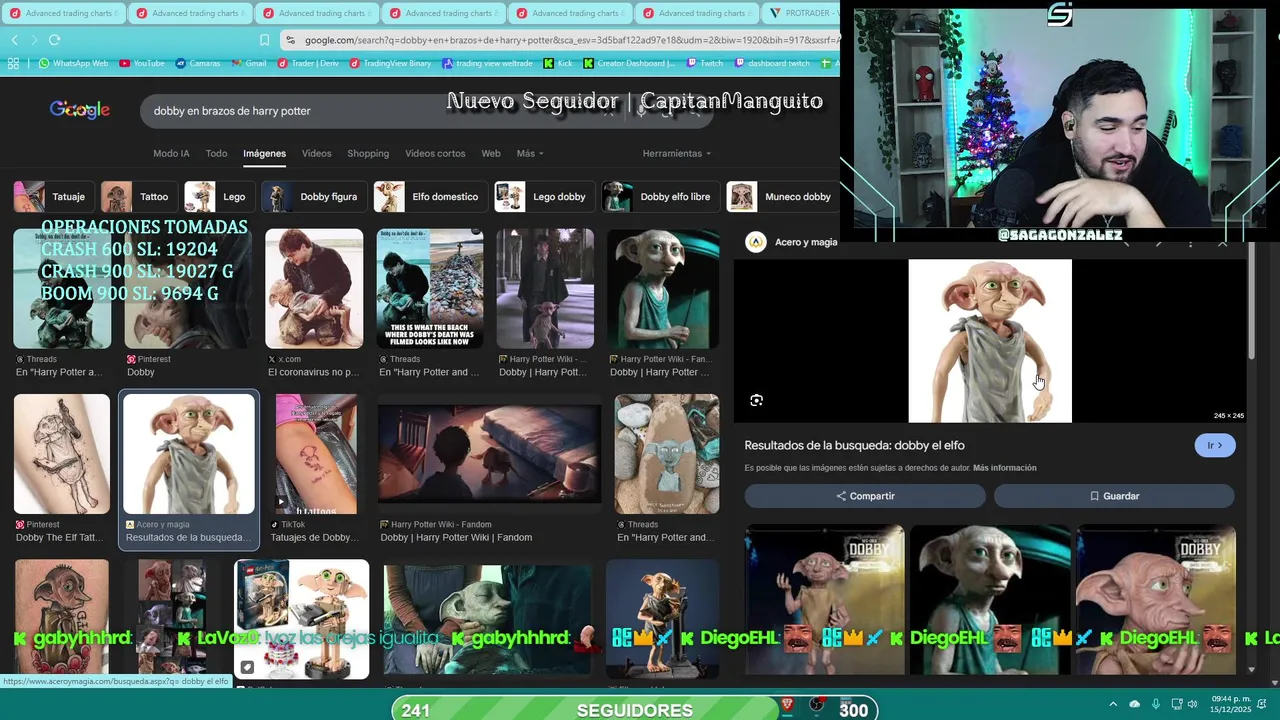The image size is (1280, 720).
Task: Select the Muneco dobby suggestion chip
Action: (x=784, y=197)
